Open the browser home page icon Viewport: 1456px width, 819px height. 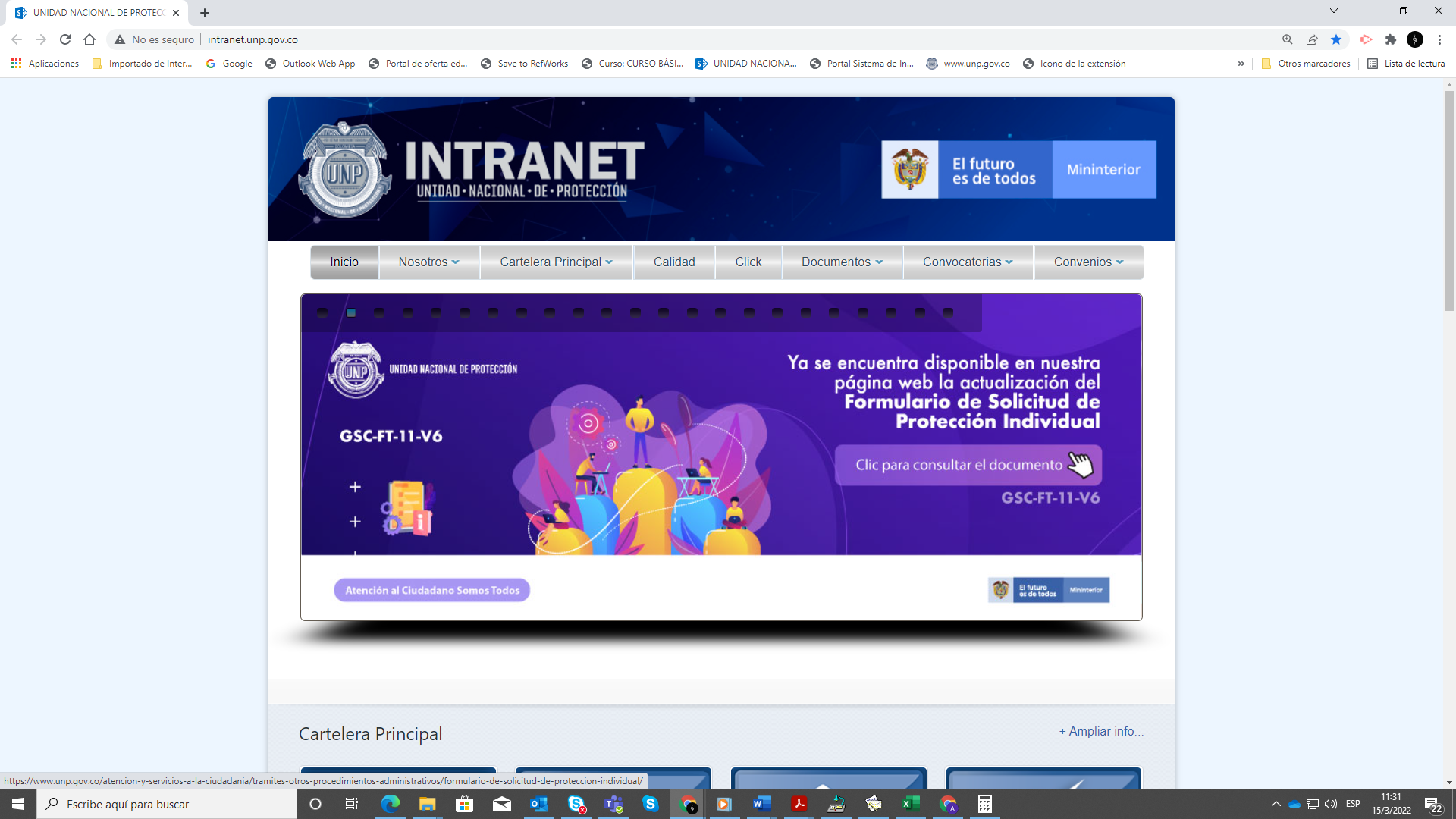89,39
